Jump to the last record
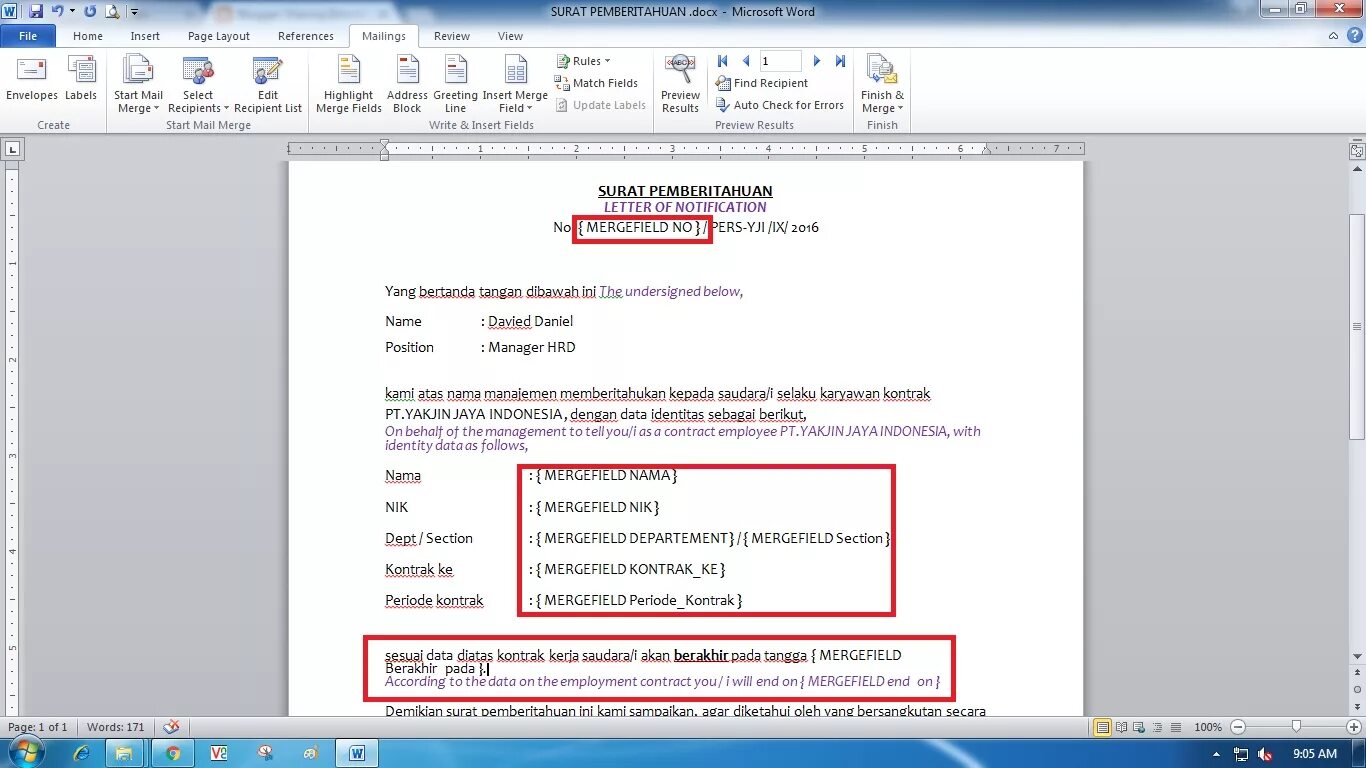This screenshot has width=1366, height=768. pyautogui.click(x=840, y=60)
